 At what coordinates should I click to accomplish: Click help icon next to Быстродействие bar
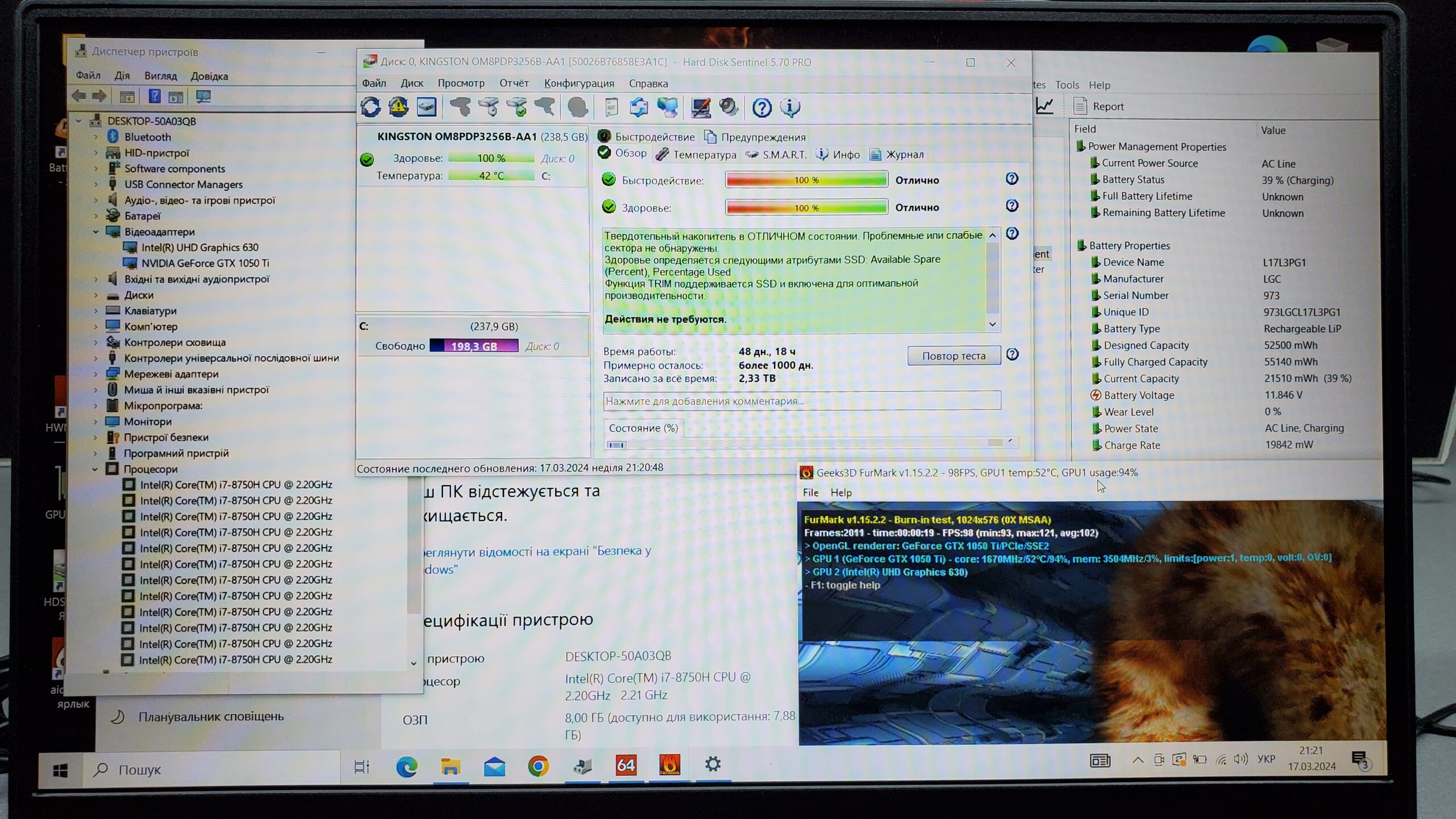tap(1012, 179)
